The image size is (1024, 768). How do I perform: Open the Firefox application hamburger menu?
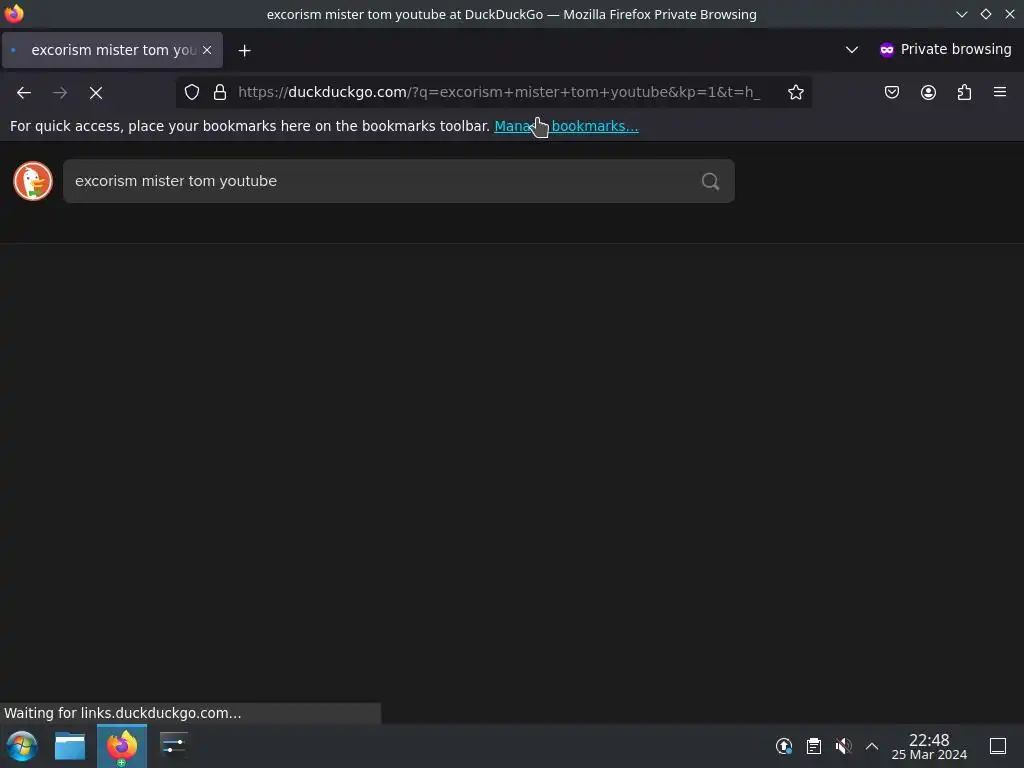(1000, 92)
